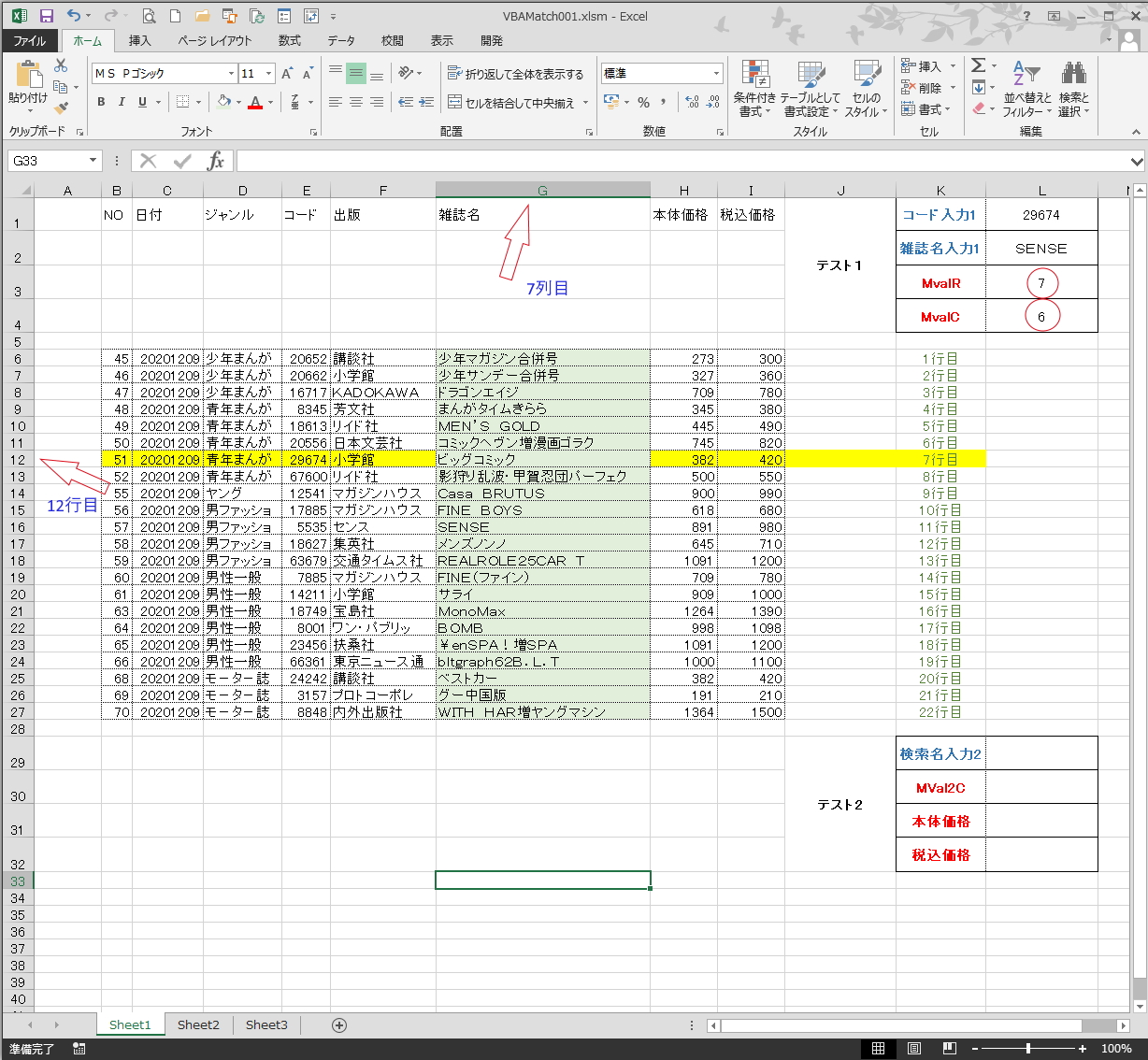Screen dimensions: 1148x1060
Task: Switch to the データ ribbon tab
Action: click(341, 41)
